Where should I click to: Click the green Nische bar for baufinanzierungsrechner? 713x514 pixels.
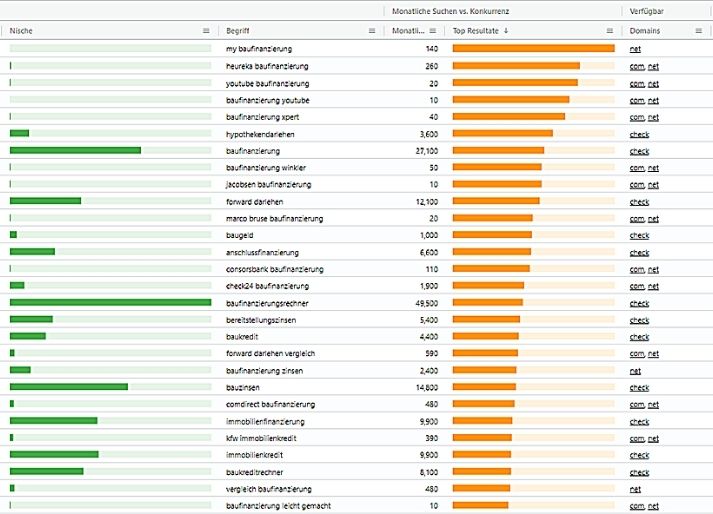point(110,303)
